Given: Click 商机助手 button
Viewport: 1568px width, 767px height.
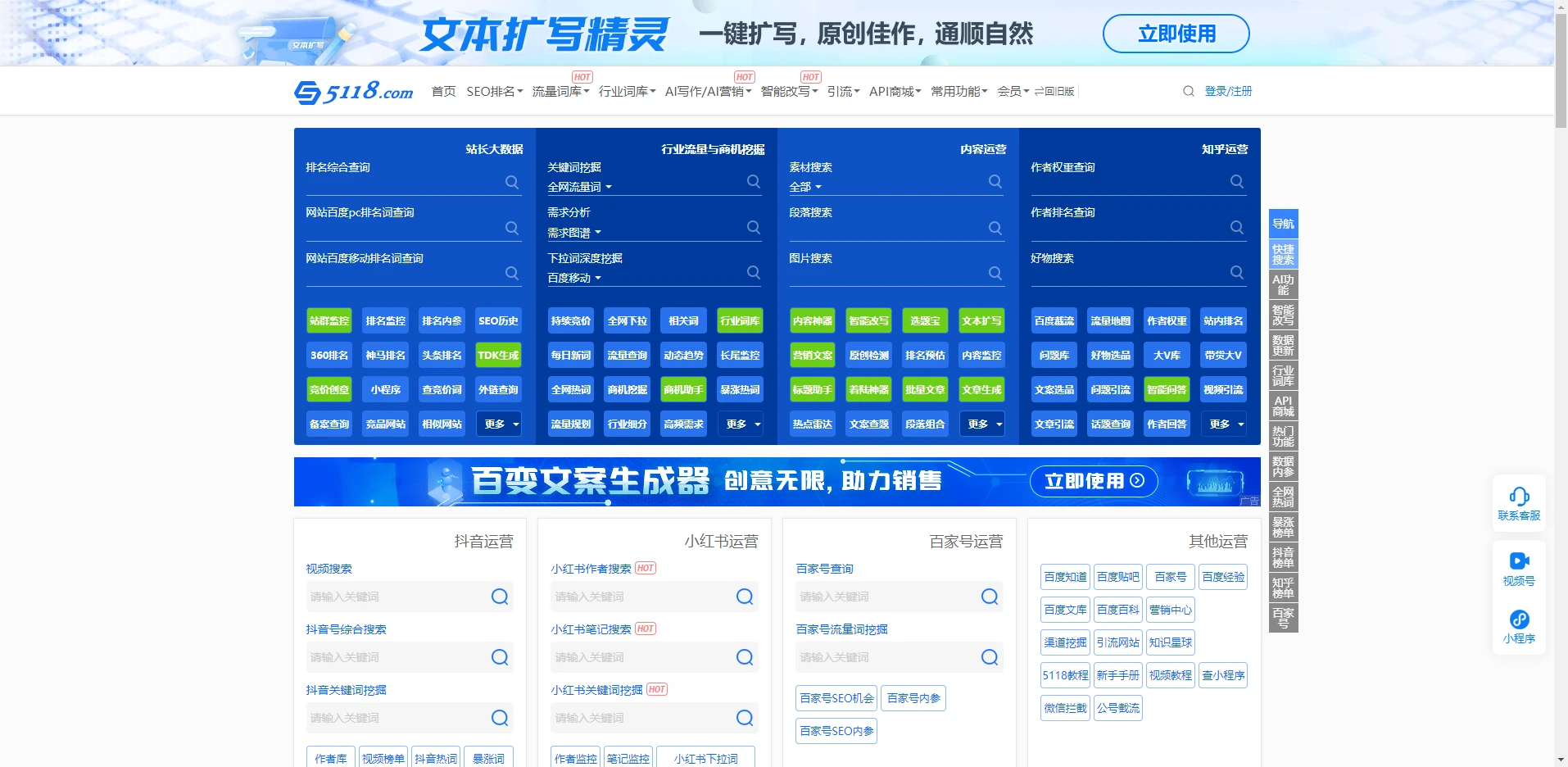Looking at the screenshot, I should (683, 389).
